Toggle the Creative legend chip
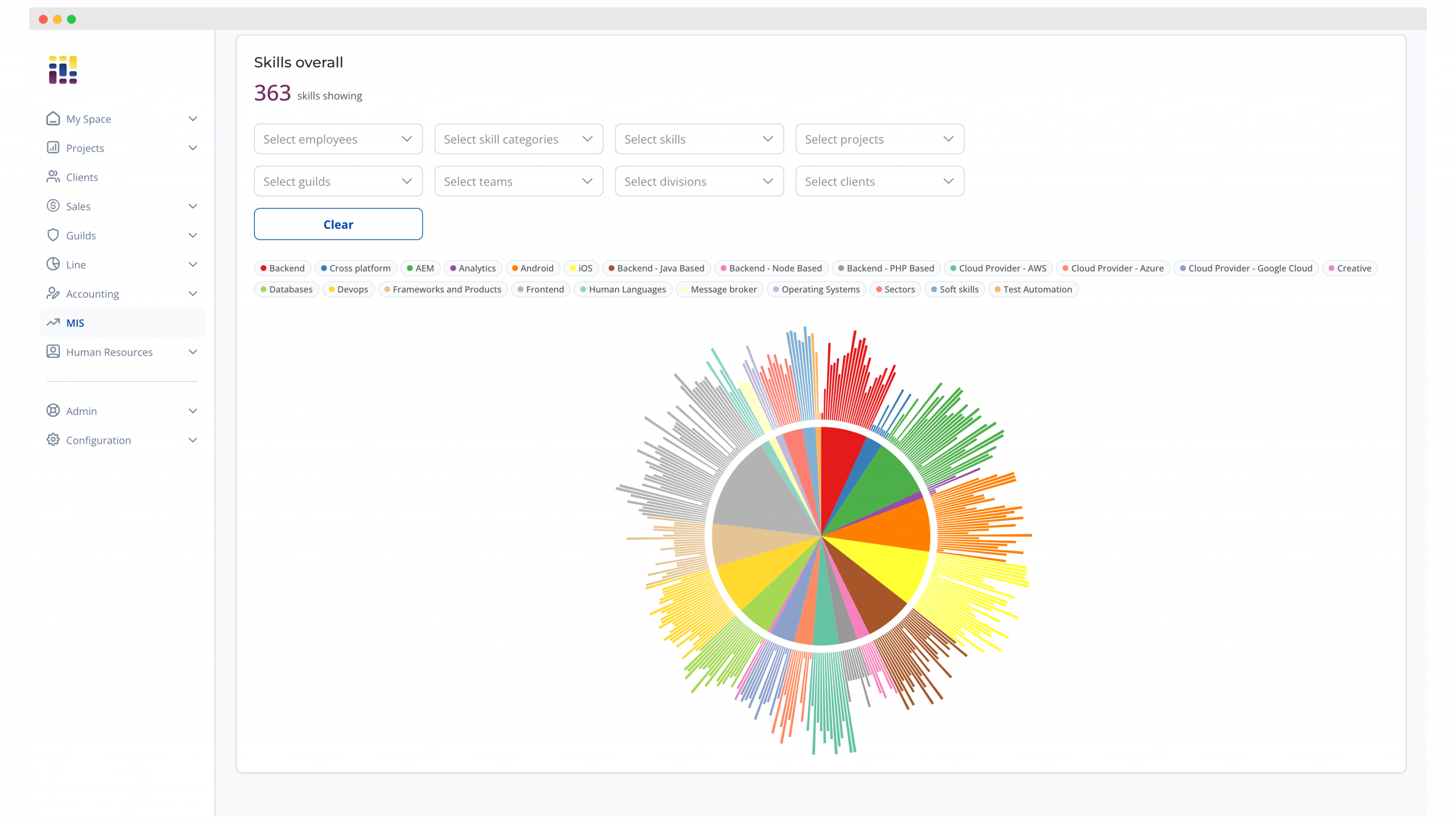The width and height of the screenshot is (1456, 824). click(x=1350, y=268)
